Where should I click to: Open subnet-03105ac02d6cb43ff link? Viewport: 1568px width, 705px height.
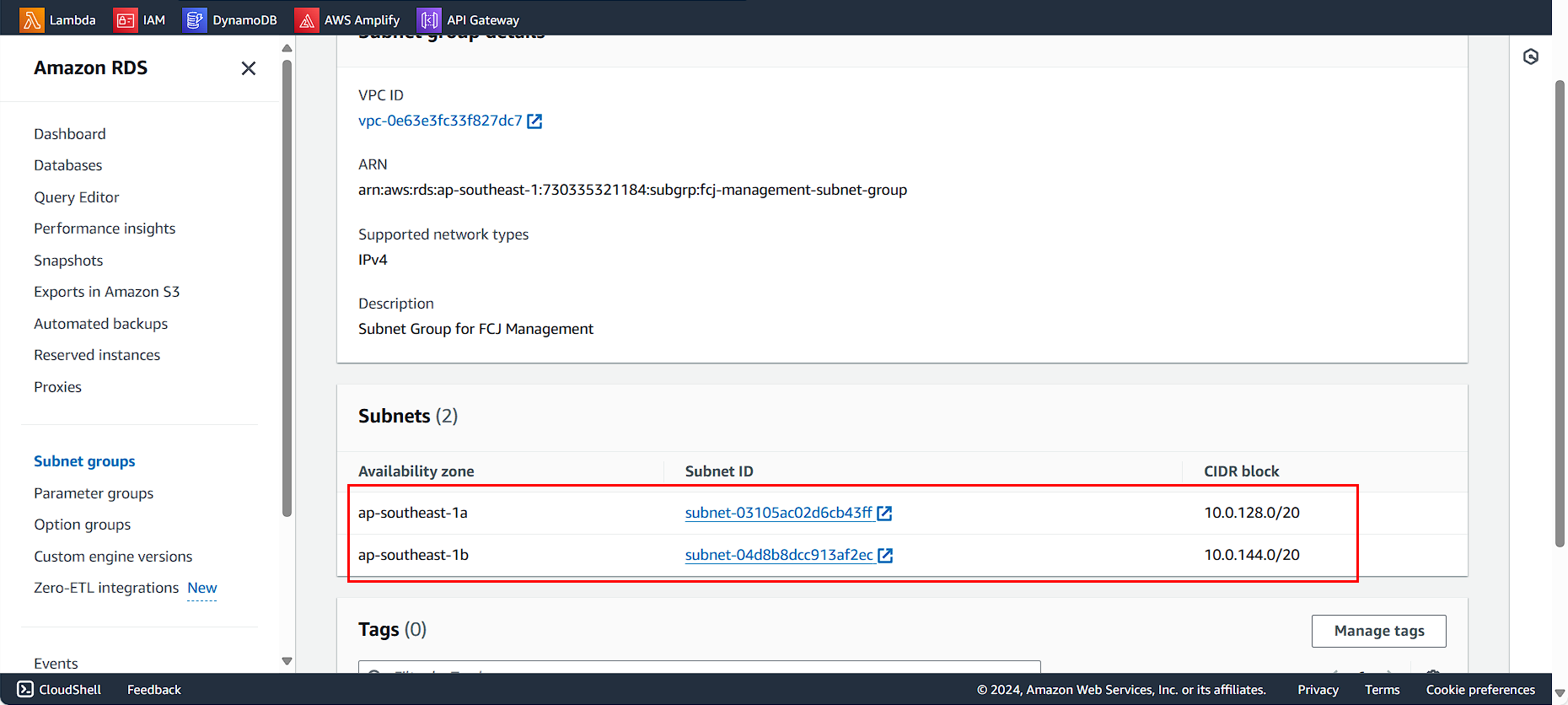coord(778,512)
